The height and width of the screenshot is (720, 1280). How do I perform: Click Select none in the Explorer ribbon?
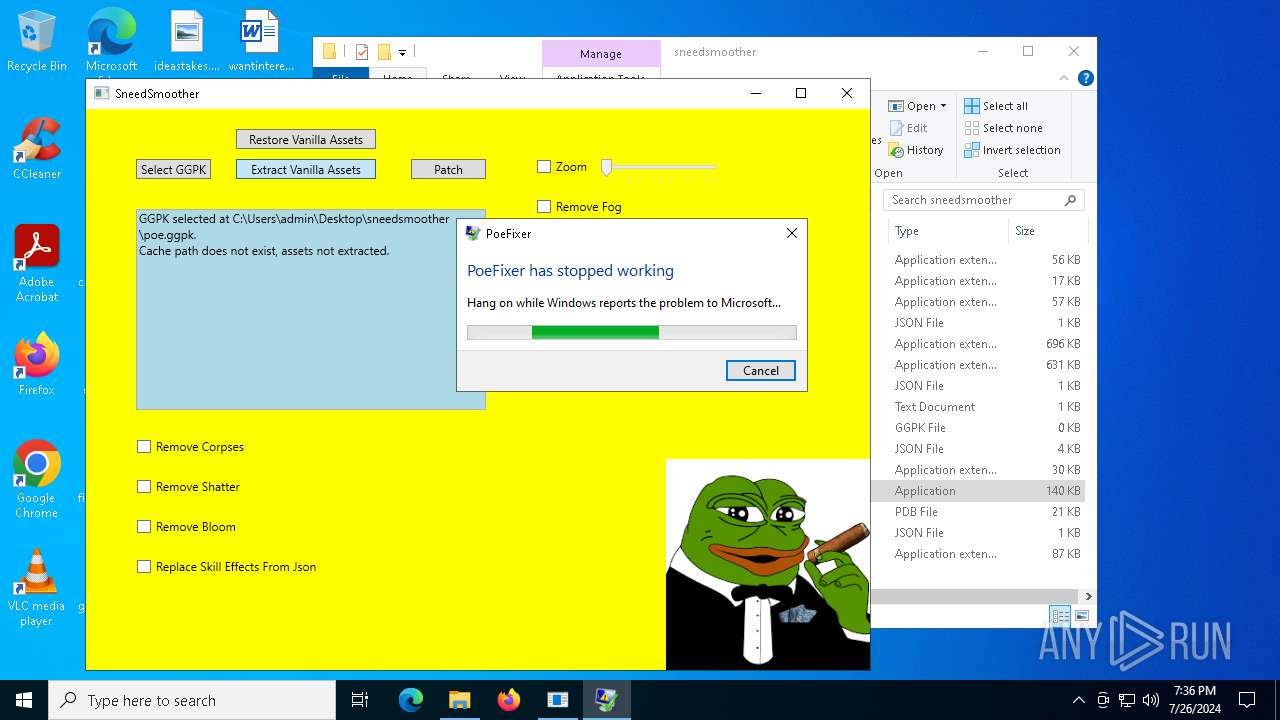(x=1003, y=128)
